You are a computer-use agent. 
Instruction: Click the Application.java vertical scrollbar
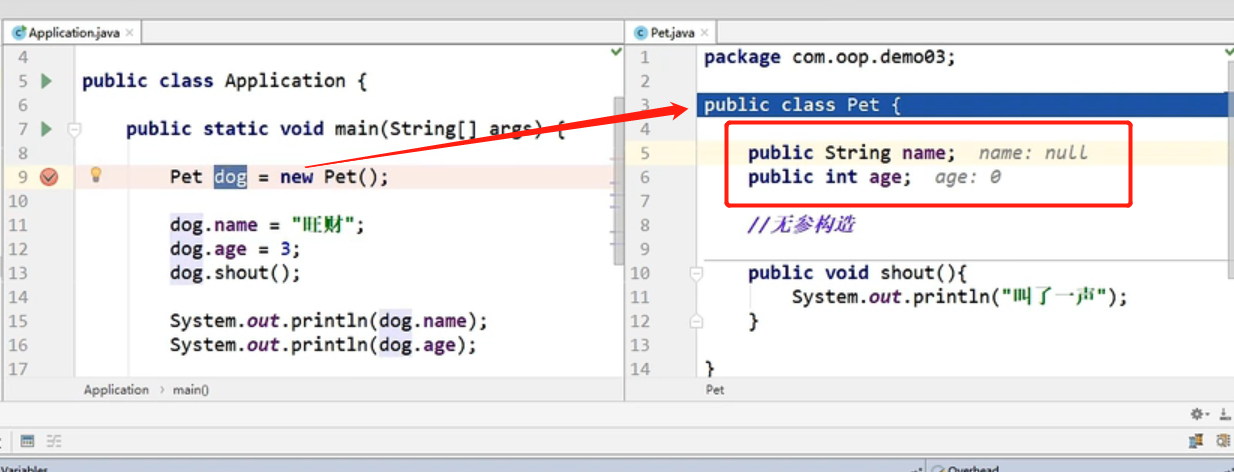point(618,180)
